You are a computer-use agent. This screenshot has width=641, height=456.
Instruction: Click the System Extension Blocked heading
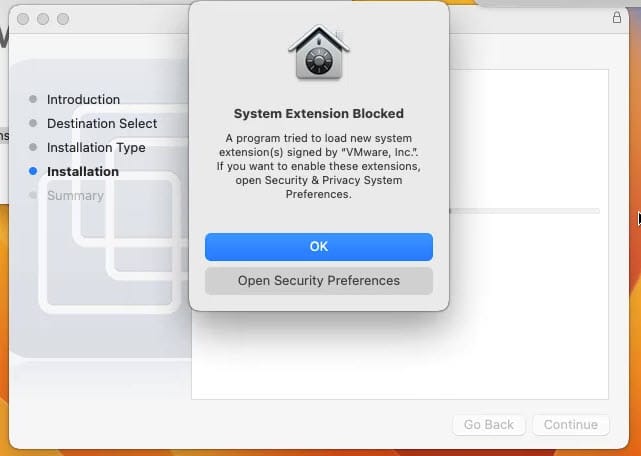(319, 113)
